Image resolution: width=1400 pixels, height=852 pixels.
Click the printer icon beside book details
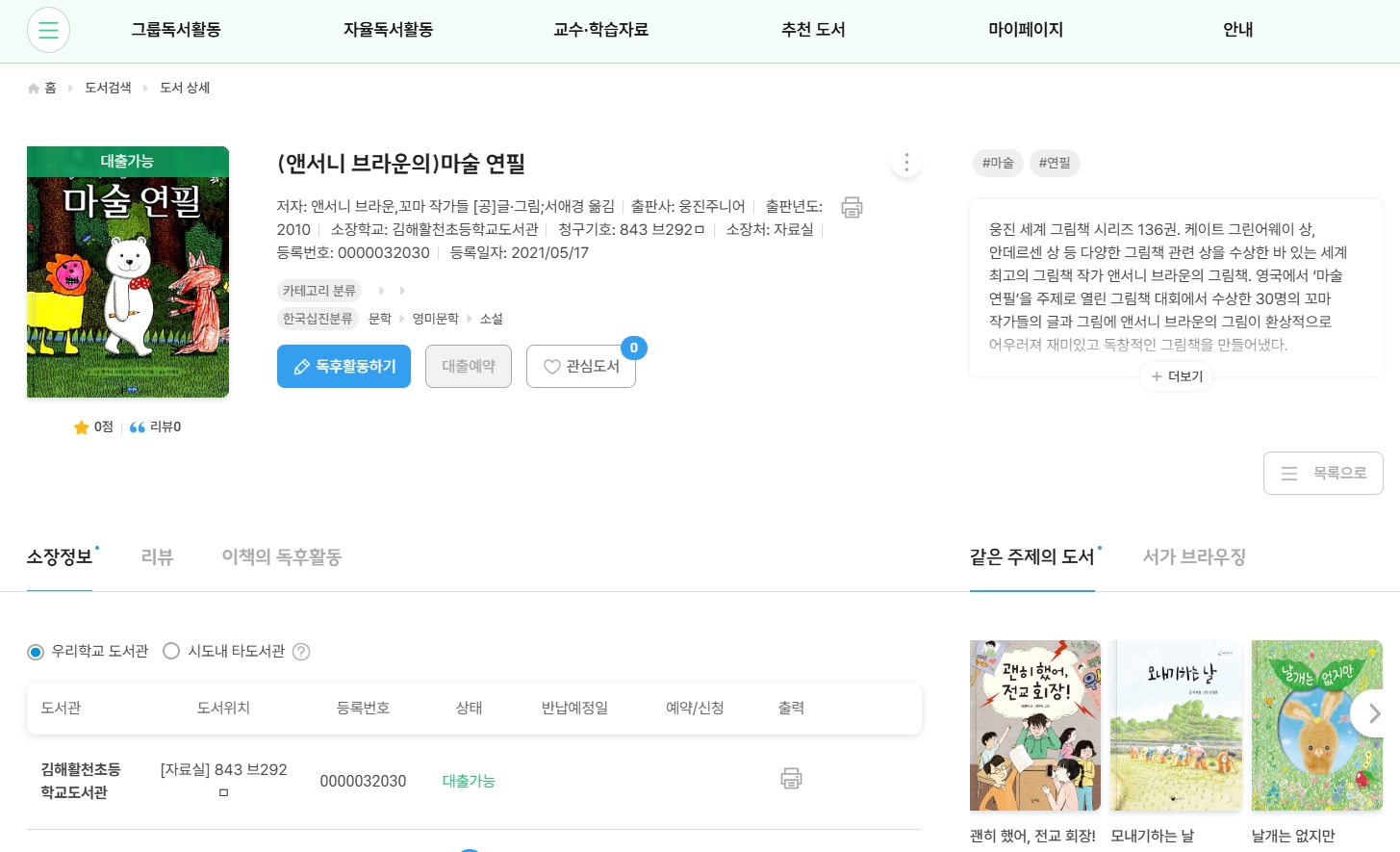click(x=852, y=207)
